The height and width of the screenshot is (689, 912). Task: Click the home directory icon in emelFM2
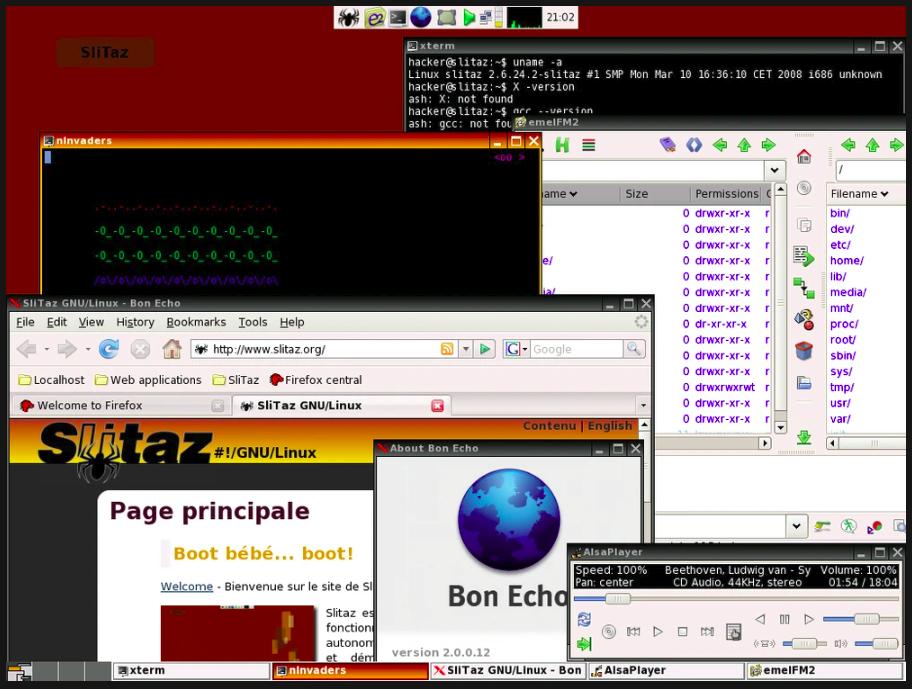click(x=803, y=156)
